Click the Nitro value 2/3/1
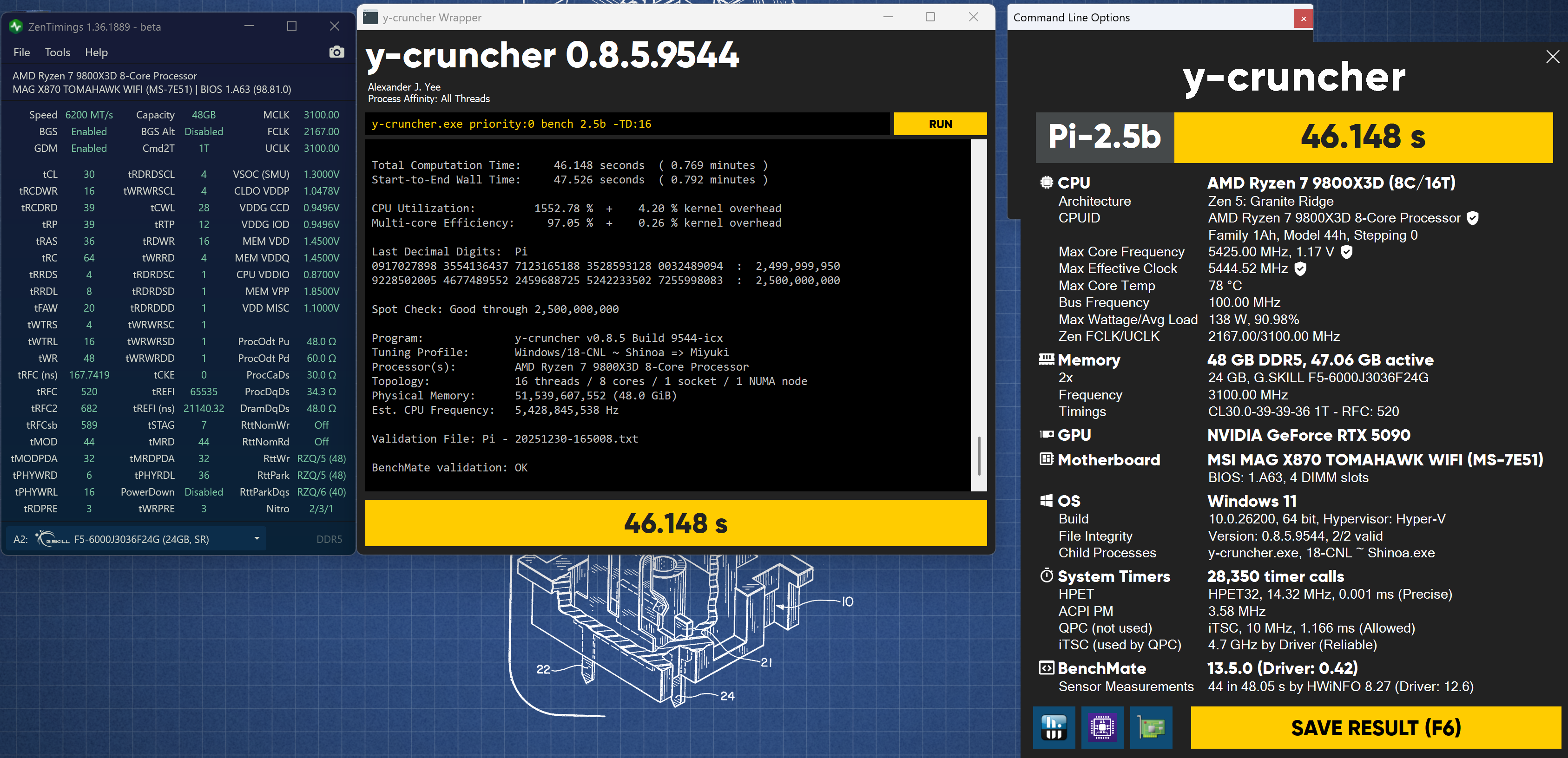The image size is (1568, 758). 321,509
